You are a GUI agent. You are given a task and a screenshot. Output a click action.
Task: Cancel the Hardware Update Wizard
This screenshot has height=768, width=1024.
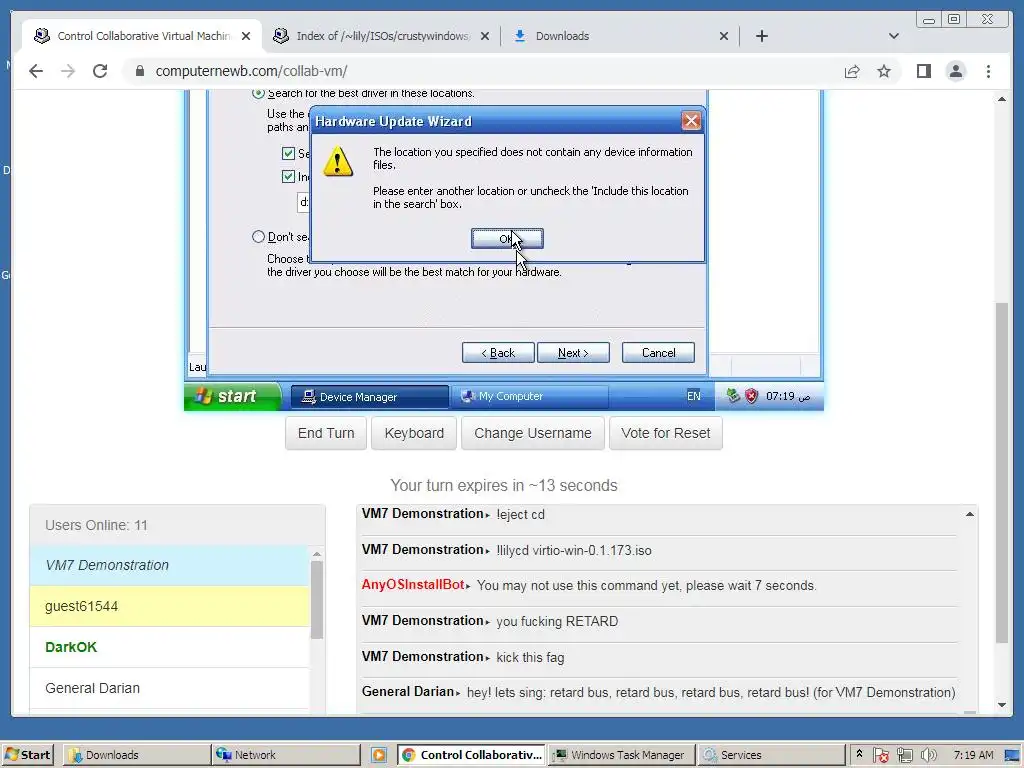pos(658,353)
